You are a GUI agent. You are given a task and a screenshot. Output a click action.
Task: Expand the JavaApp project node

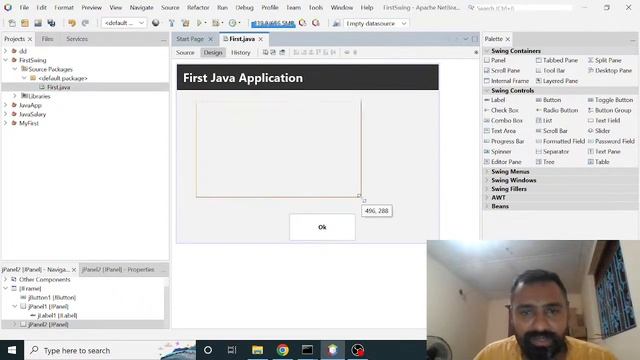click(x=5, y=105)
